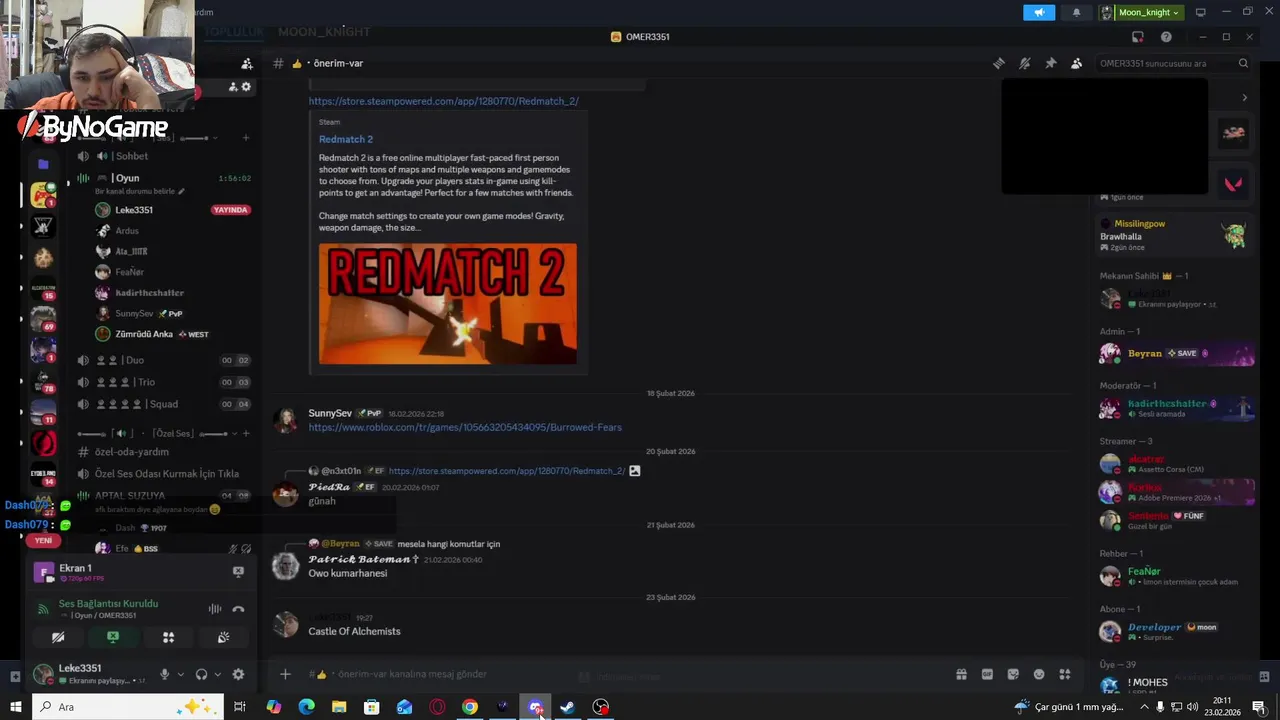This screenshot has width=1280, height=720.
Task: Open Missilingpow Brawlhalla activity card
Action: 1176,235
